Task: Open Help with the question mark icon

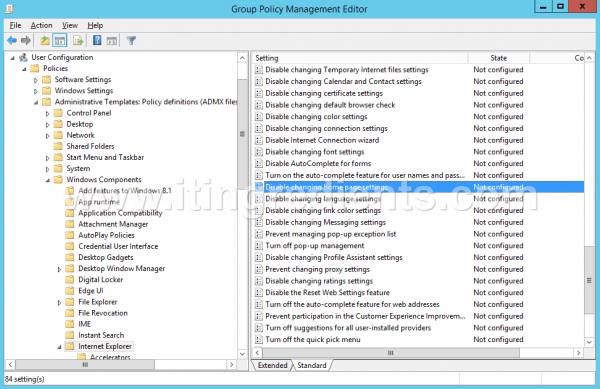Action: 97,40
